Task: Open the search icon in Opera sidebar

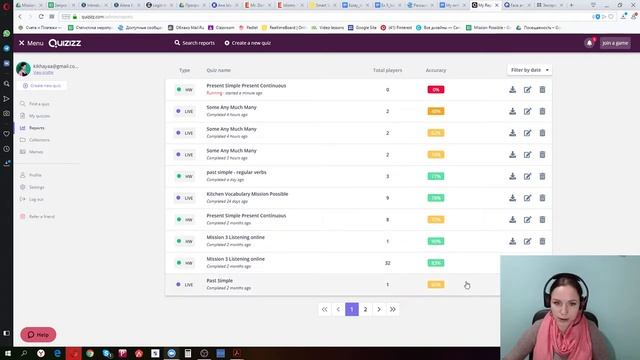Action: (x=6, y=84)
